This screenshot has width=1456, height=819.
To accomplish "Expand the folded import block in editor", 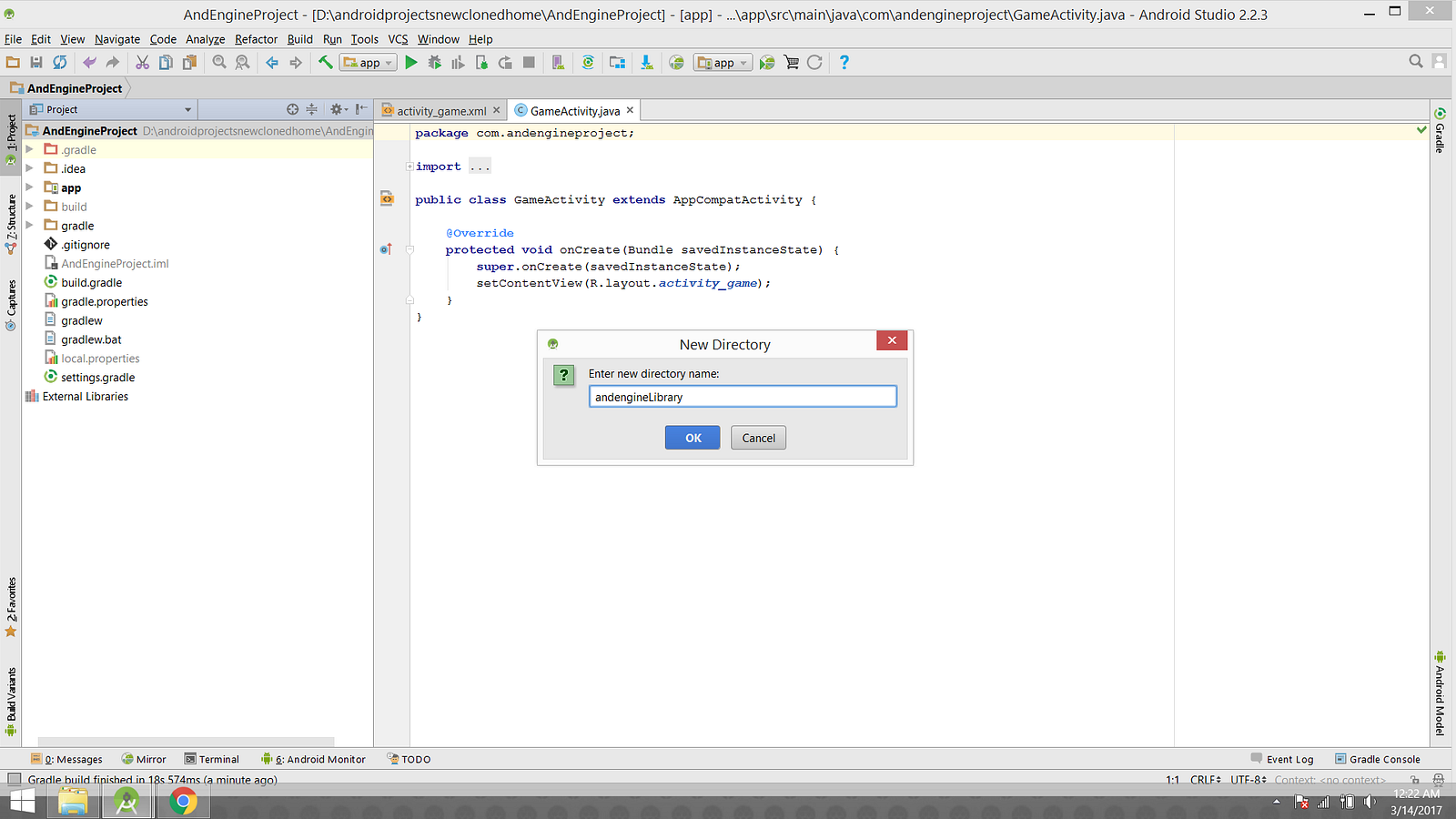I will point(409,167).
